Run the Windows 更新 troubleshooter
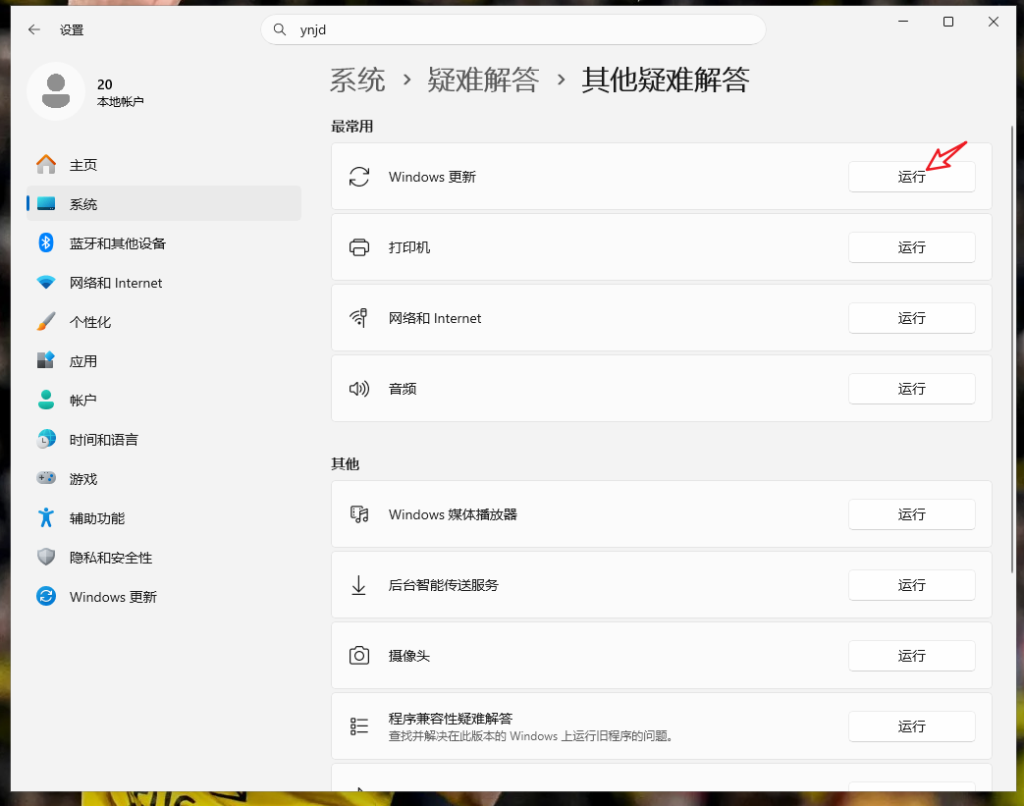This screenshot has width=1024, height=806. click(912, 176)
